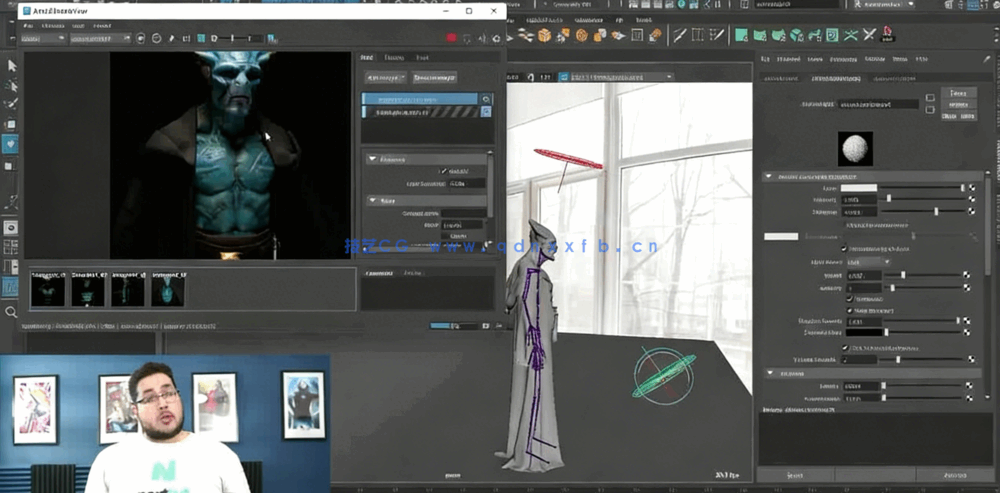
Task: Click the bottom-left button in Attribute Editor
Action: click(796, 474)
